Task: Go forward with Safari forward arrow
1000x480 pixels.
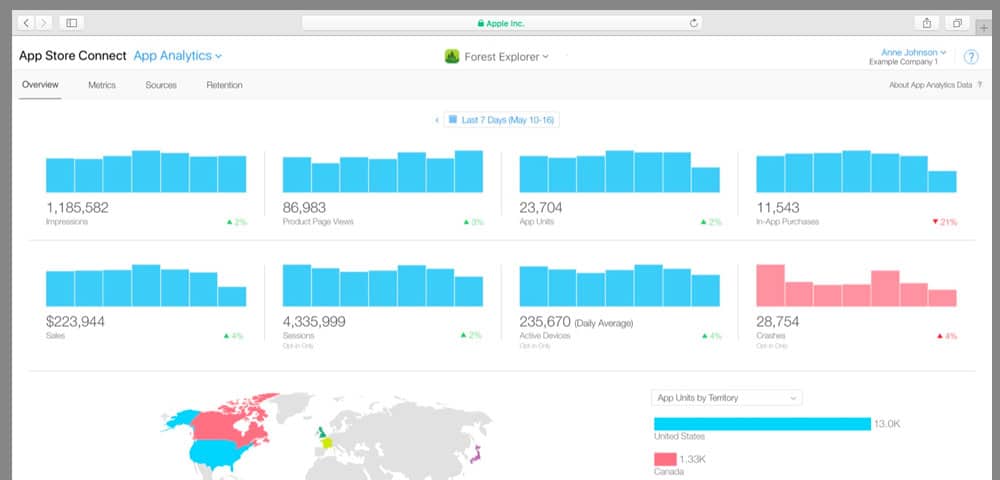Action: coord(43,23)
